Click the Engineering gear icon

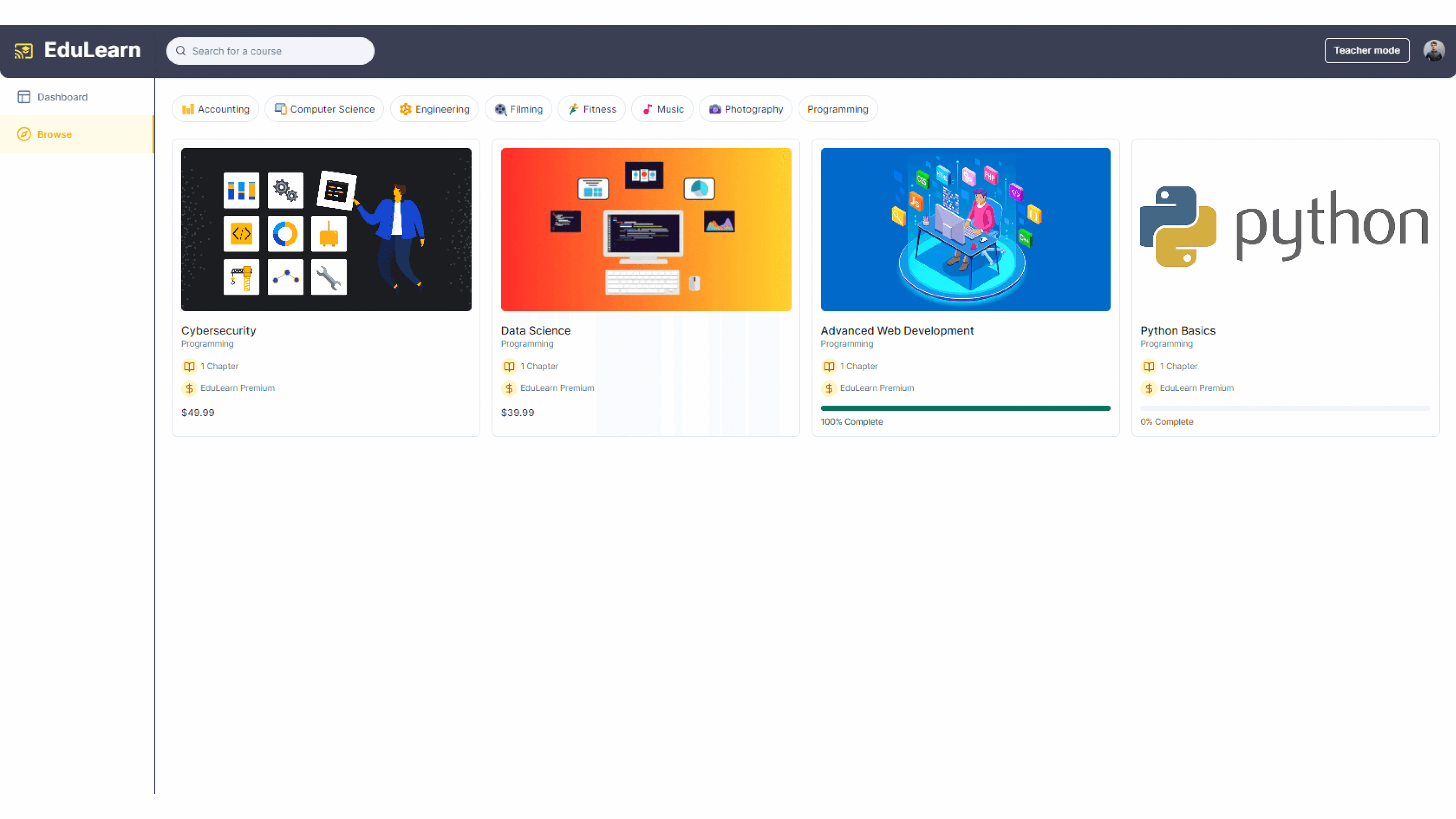tap(405, 109)
